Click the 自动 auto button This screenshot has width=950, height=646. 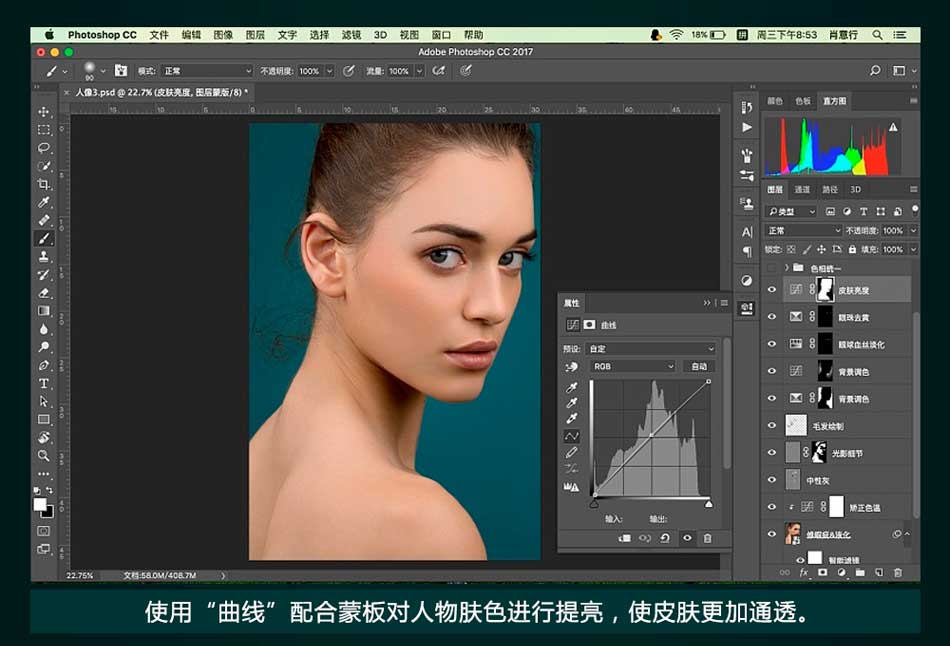699,367
